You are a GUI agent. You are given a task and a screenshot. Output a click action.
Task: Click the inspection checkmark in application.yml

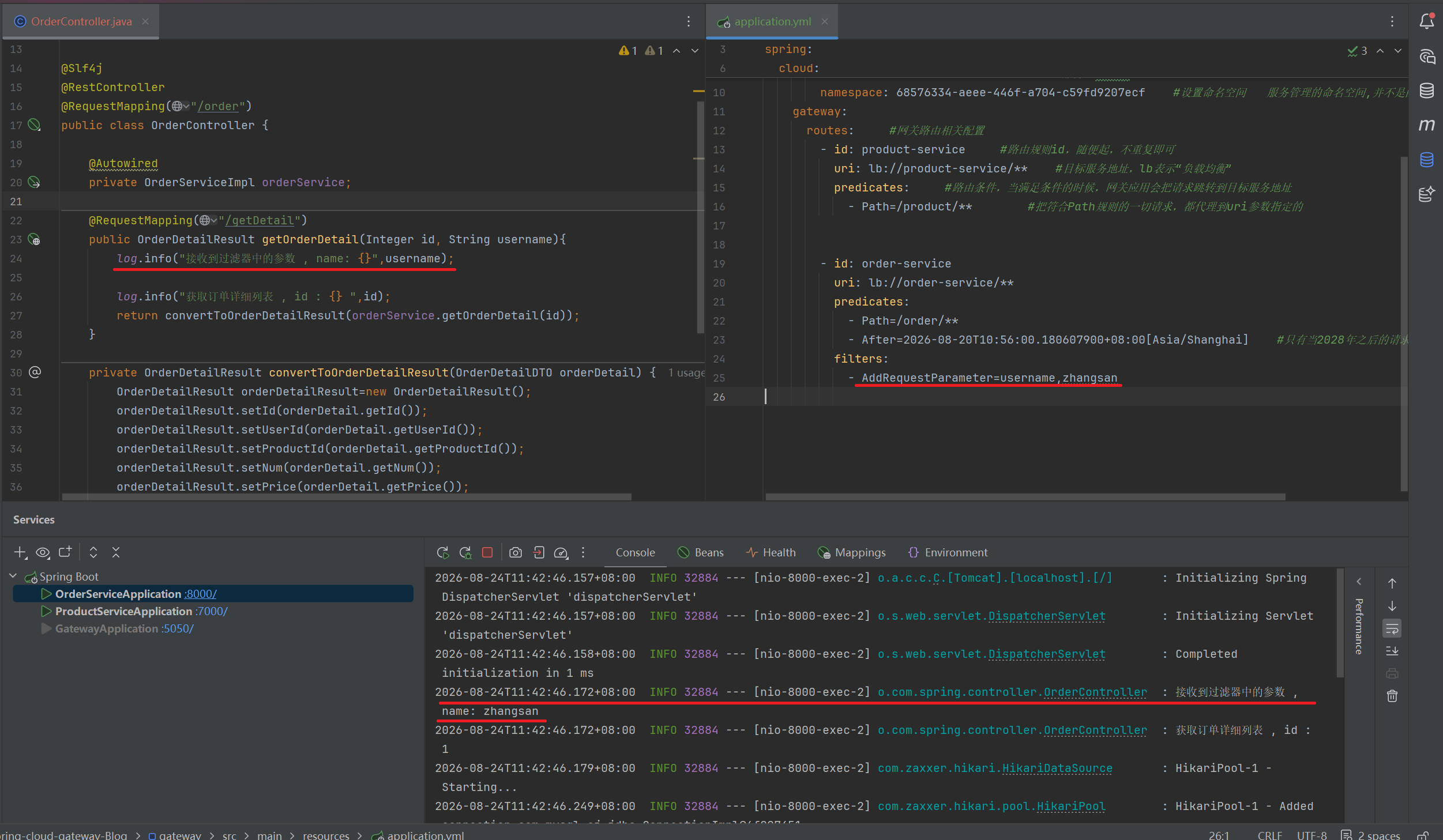1357,51
